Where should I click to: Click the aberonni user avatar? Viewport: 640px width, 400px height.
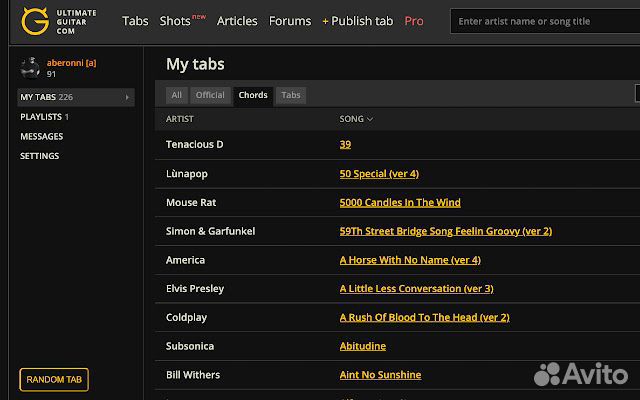[31, 67]
